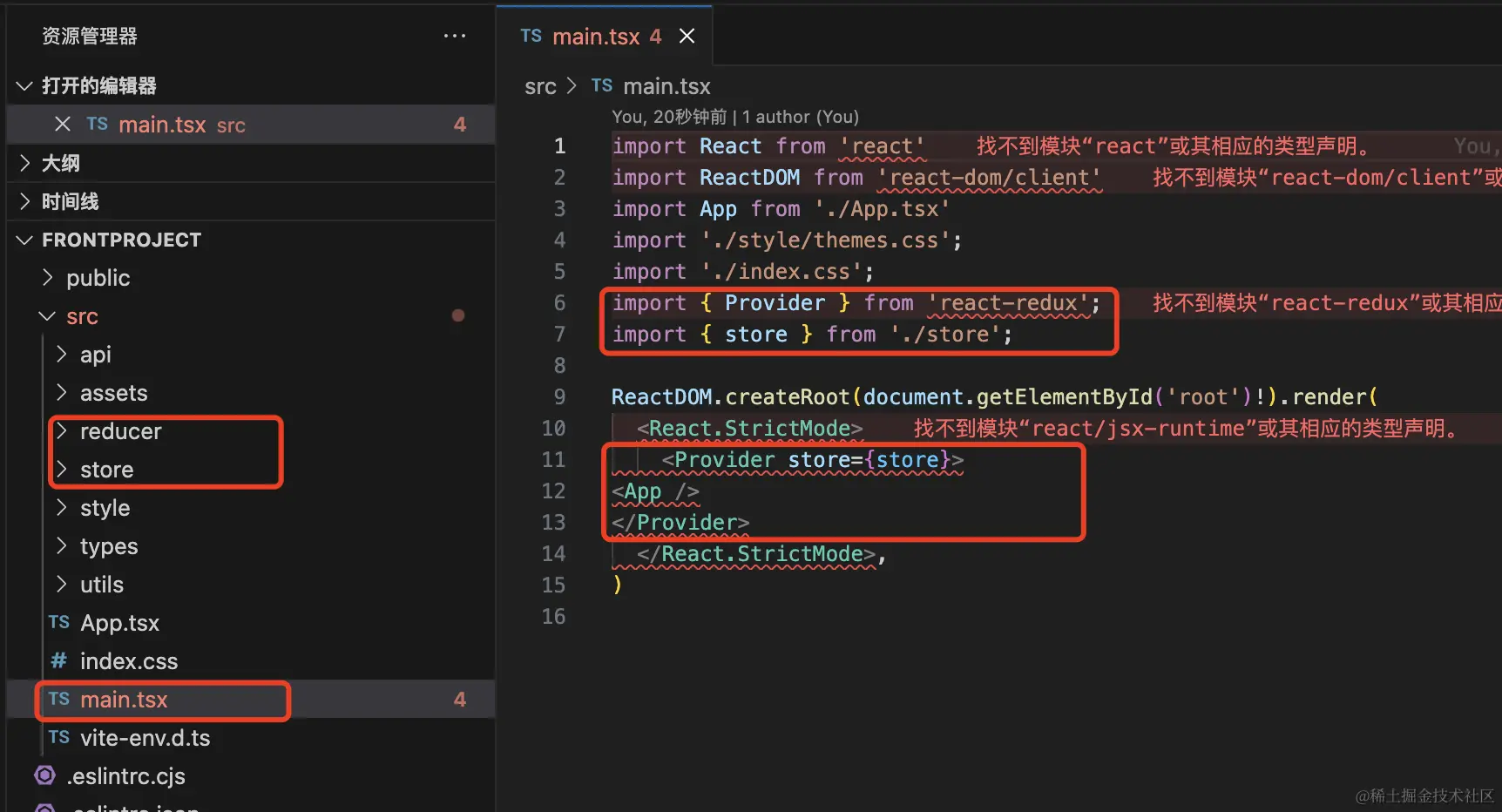The width and height of the screenshot is (1502, 812).
Task: Click line number 16 in the gutter
Action: coord(553,617)
